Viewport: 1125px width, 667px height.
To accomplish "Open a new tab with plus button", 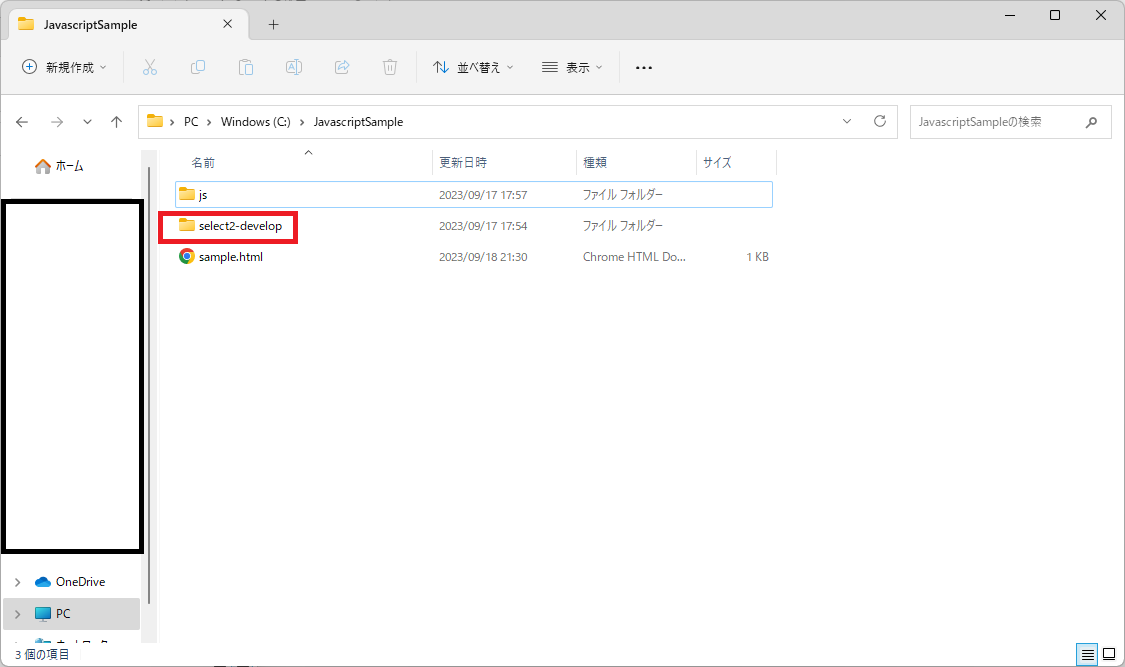I will pyautogui.click(x=273, y=24).
